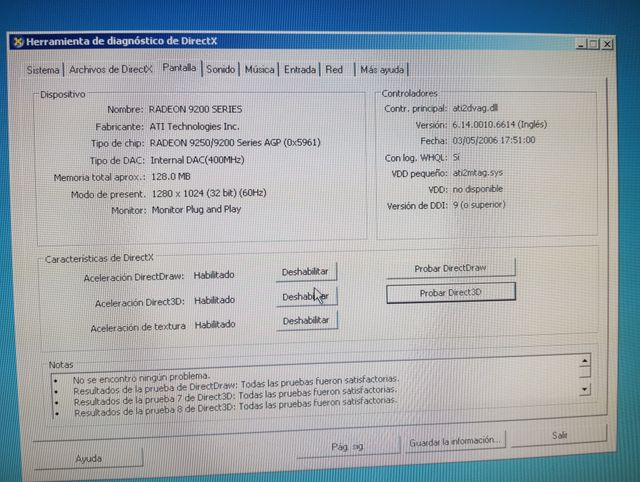Click the Con log. WHQL value Sí
This screenshot has height=482, width=640.
(456, 157)
